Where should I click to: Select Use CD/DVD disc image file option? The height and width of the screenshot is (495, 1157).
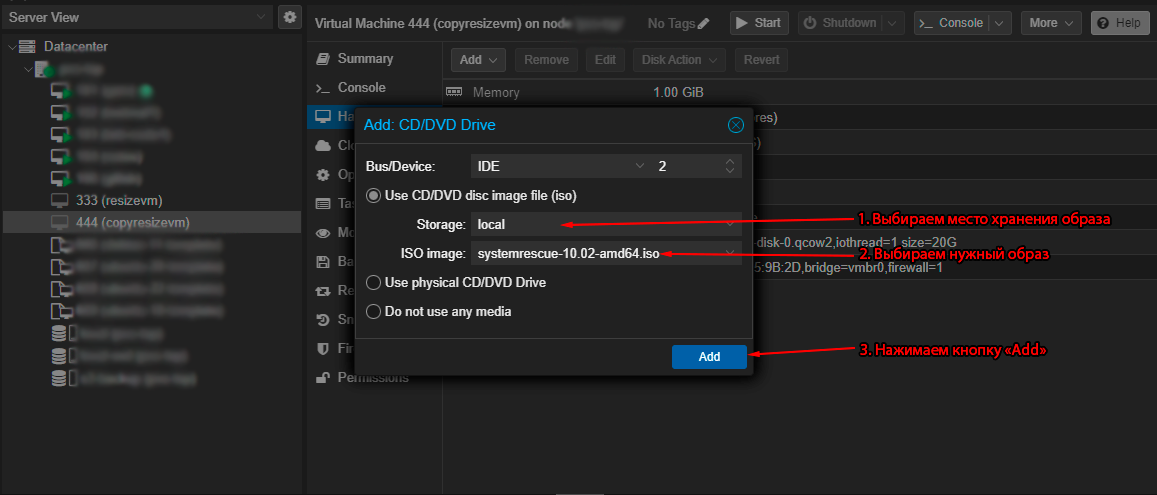point(373,196)
